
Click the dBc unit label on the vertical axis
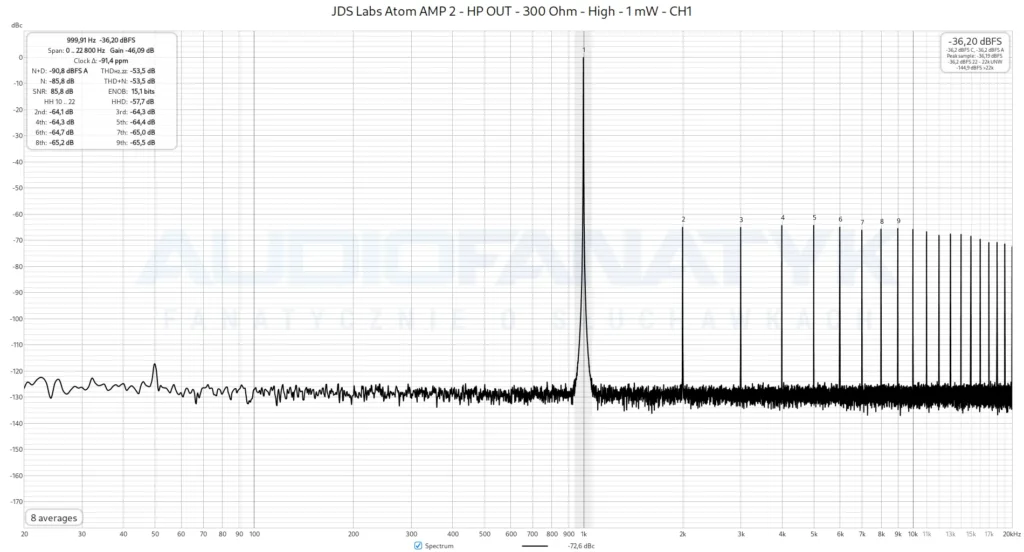(16, 25)
